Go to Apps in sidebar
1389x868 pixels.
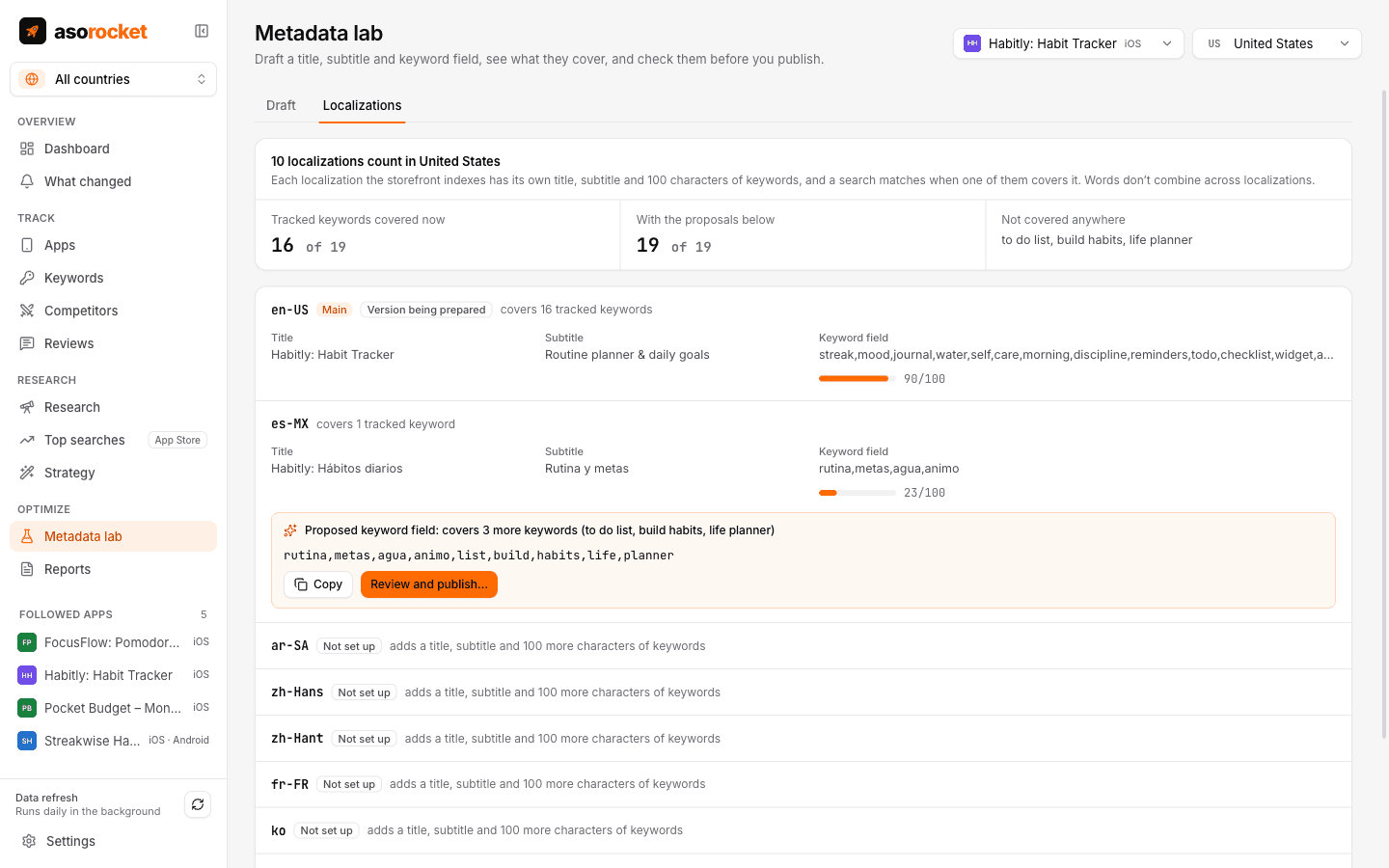(x=113, y=245)
